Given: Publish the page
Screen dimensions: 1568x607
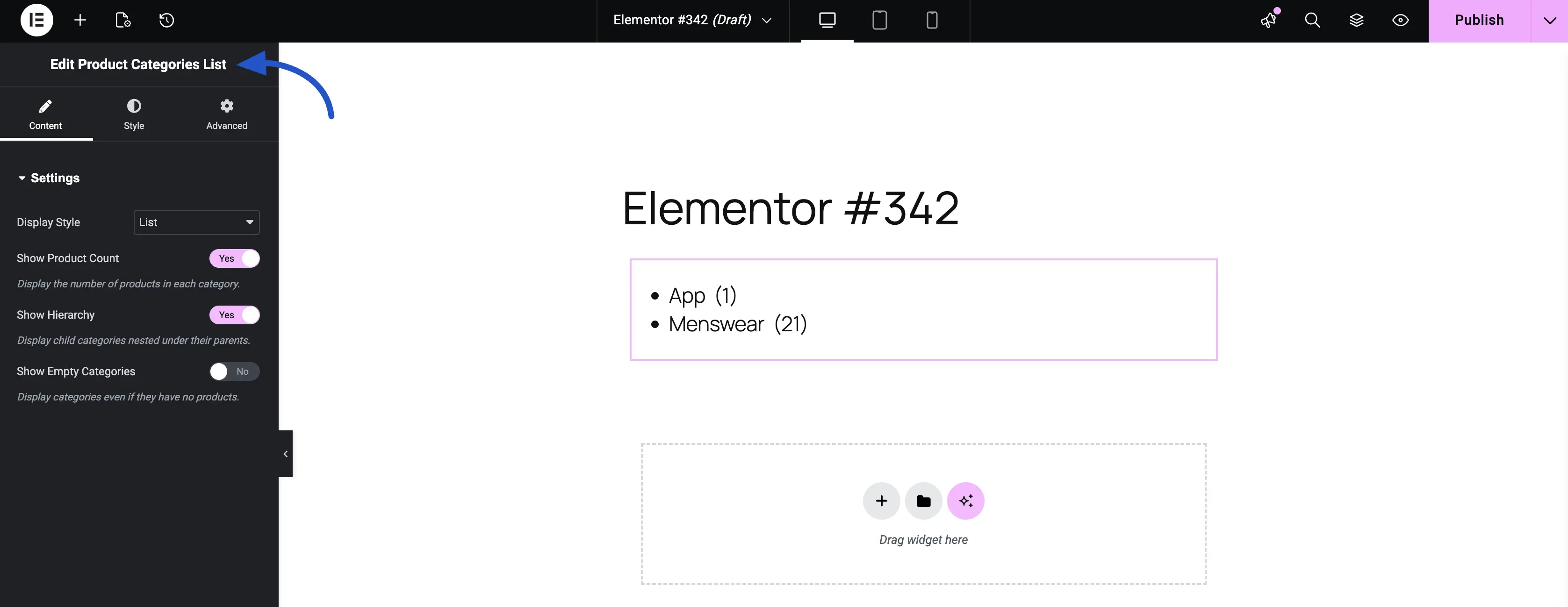Looking at the screenshot, I should [1479, 20].
